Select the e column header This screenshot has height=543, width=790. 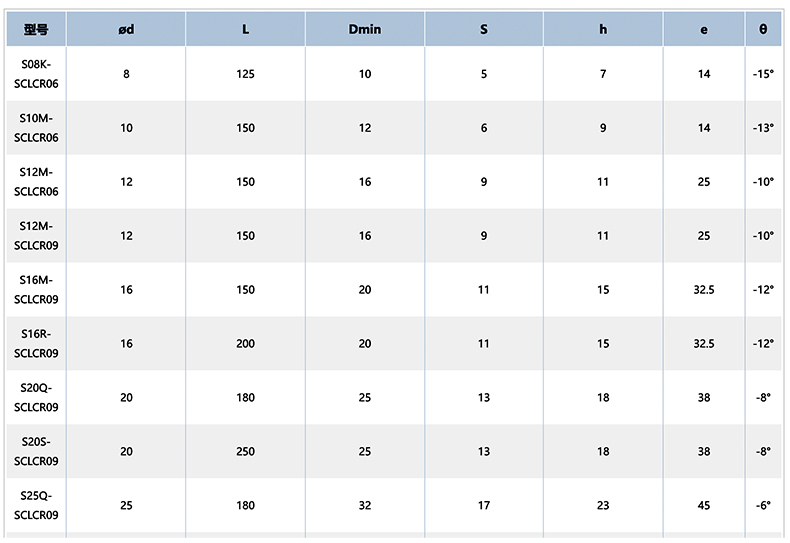click(x=704, y=29)
